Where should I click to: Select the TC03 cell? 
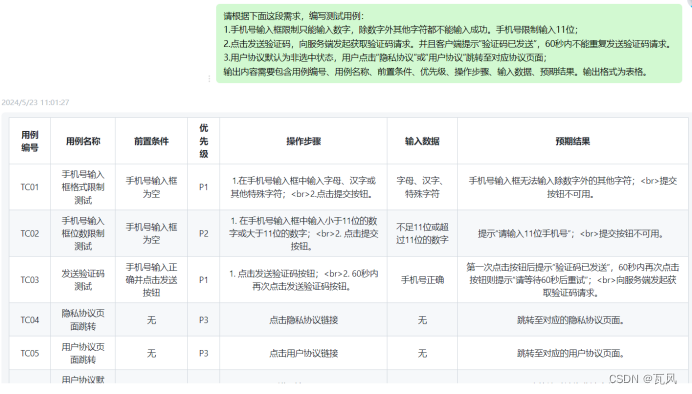[x=30, y=280]
